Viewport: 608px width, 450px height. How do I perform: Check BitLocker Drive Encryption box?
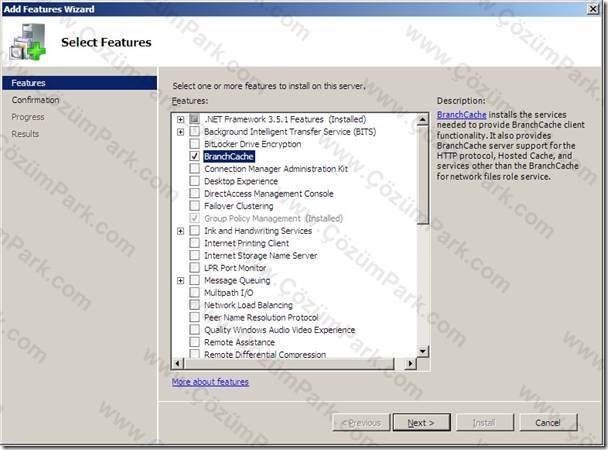point(195,144)
